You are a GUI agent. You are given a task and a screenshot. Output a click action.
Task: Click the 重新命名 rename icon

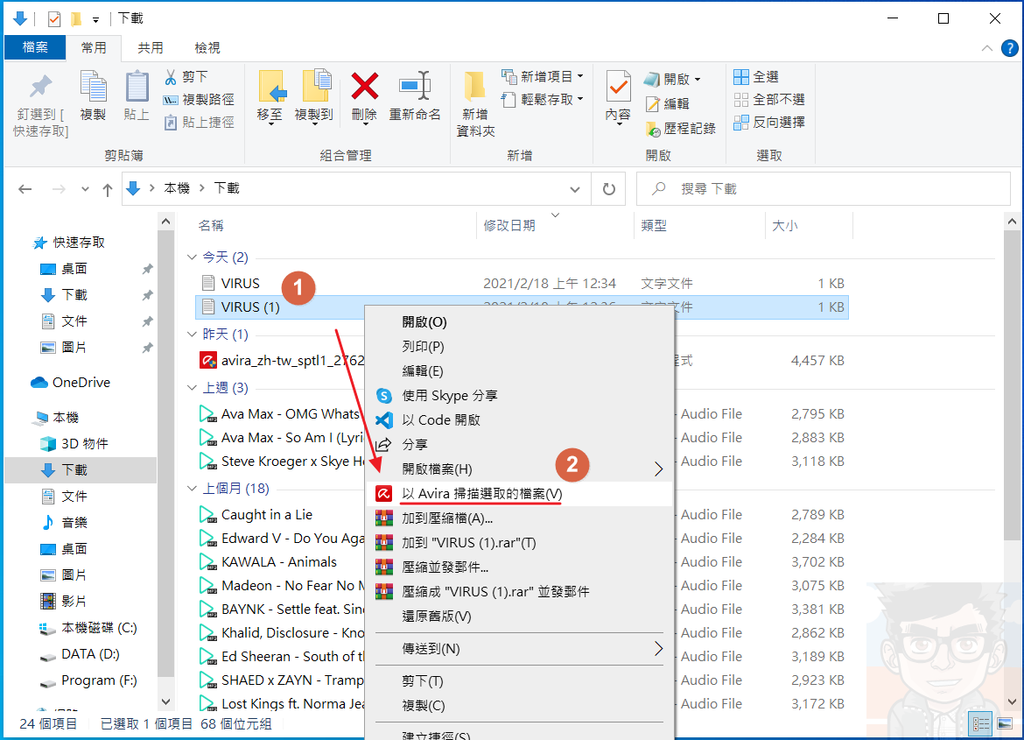(x=415, y=86)
